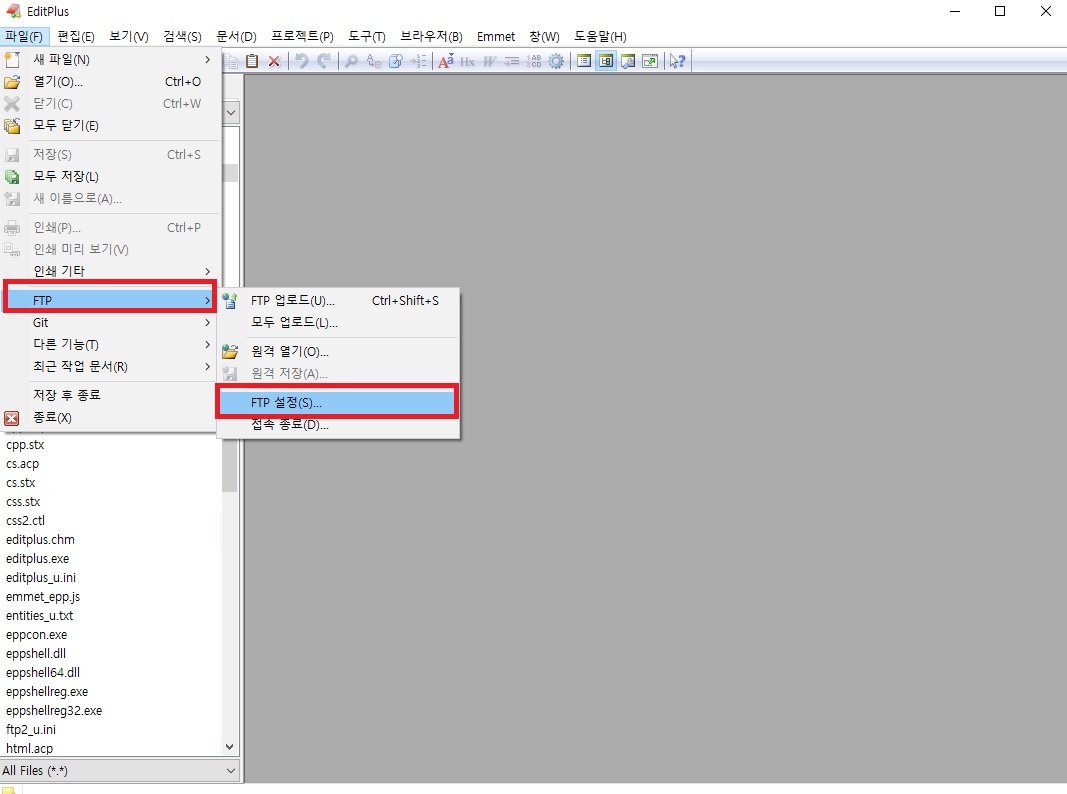Click the context Help pointer icon

coord(677,61)
